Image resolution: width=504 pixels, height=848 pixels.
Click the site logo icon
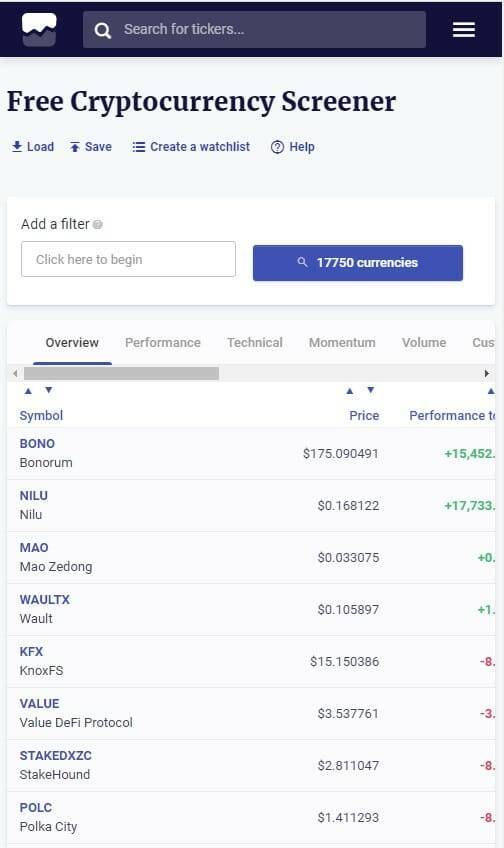(x=39, y=29)
